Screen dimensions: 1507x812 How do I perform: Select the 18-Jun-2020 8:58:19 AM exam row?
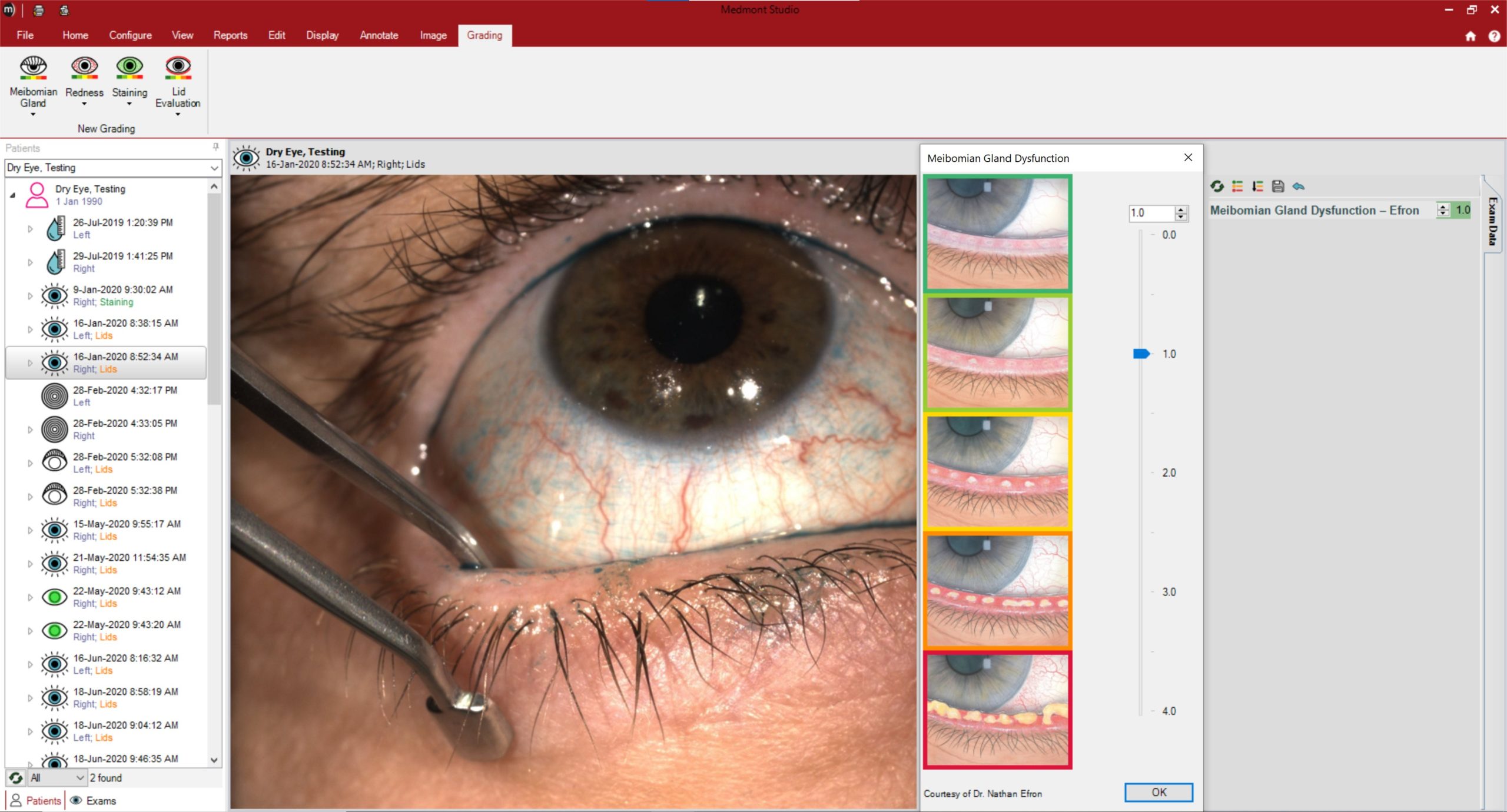coord(122,698)
